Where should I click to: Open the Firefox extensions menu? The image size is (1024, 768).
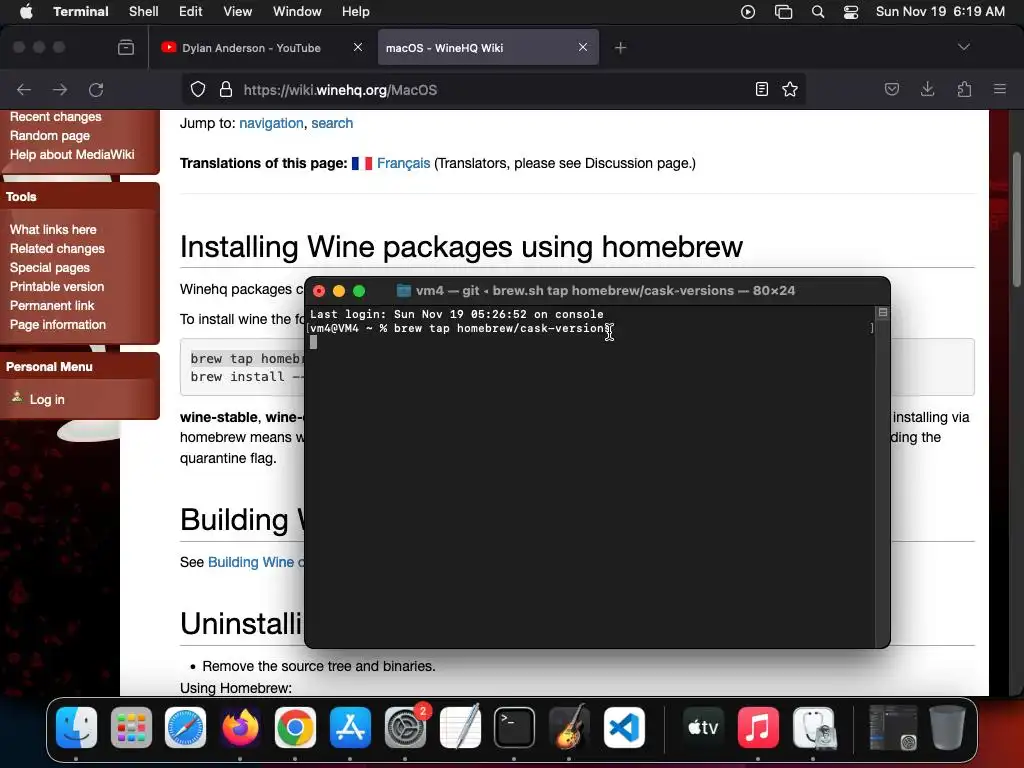pyautogui.click(x=964, y=89)
